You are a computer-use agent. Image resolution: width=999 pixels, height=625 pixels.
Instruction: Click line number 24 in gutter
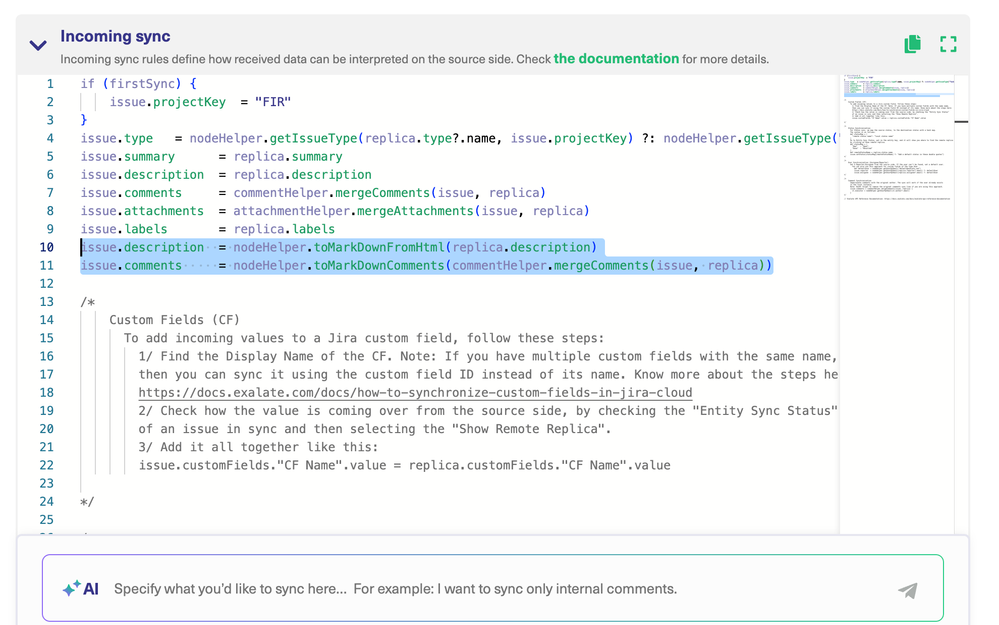click(x=47, y=501)
